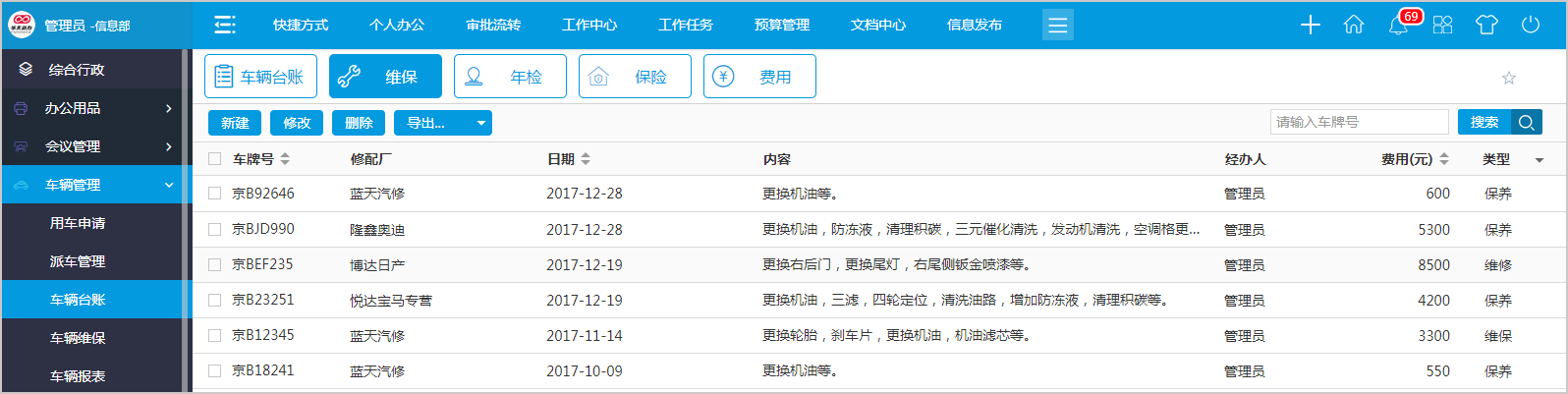Click the plus add icon in the header
Viewport: 1568px width, 394px height.
[x=1311, y=25]
